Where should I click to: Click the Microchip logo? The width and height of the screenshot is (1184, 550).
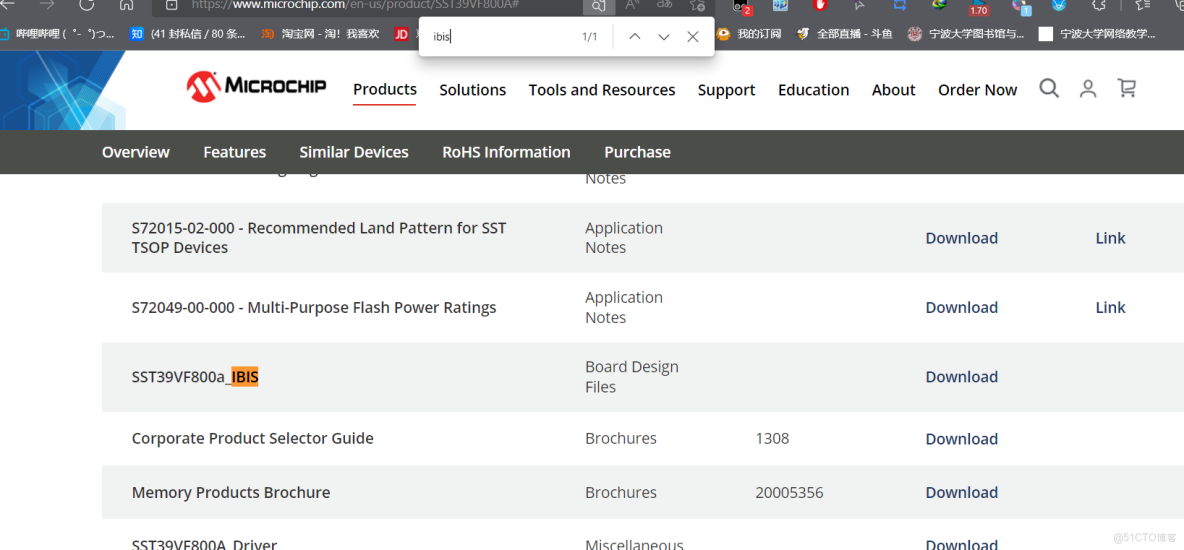click(256, 87)
